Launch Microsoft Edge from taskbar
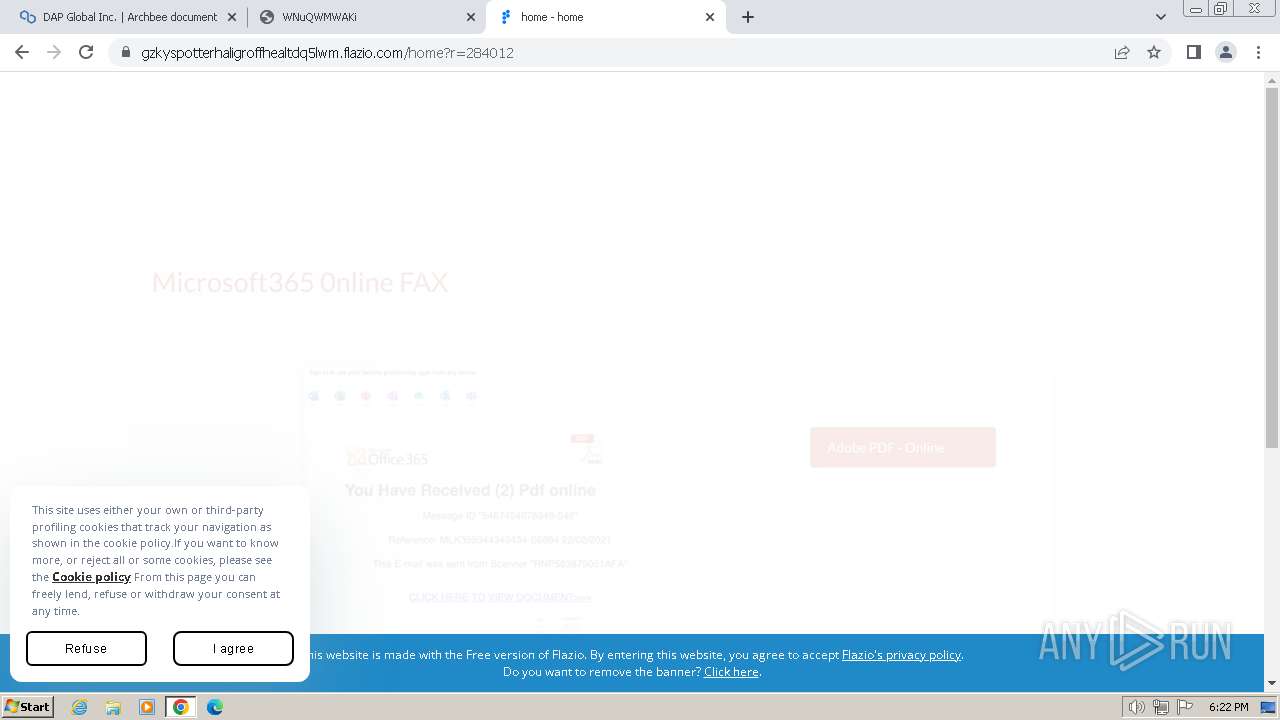 click(x=214, y=707)
